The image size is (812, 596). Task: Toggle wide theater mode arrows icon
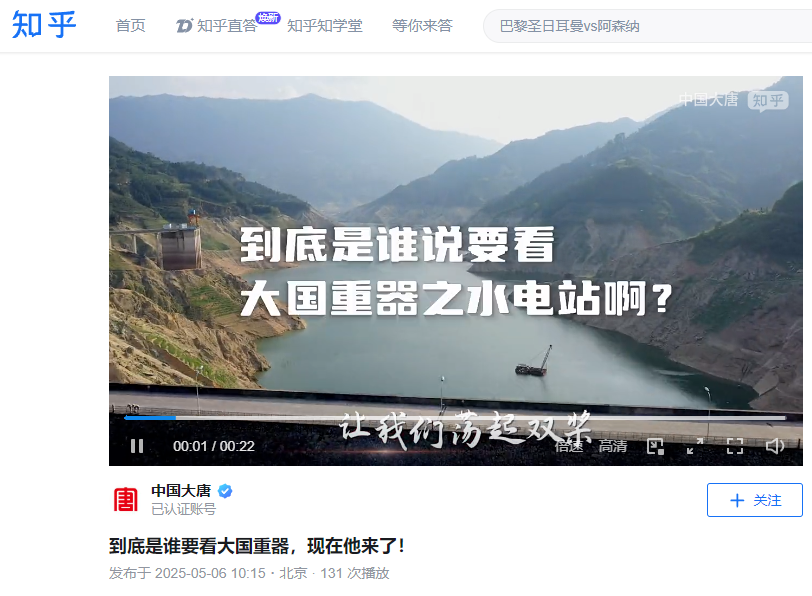tap(695, 446)
